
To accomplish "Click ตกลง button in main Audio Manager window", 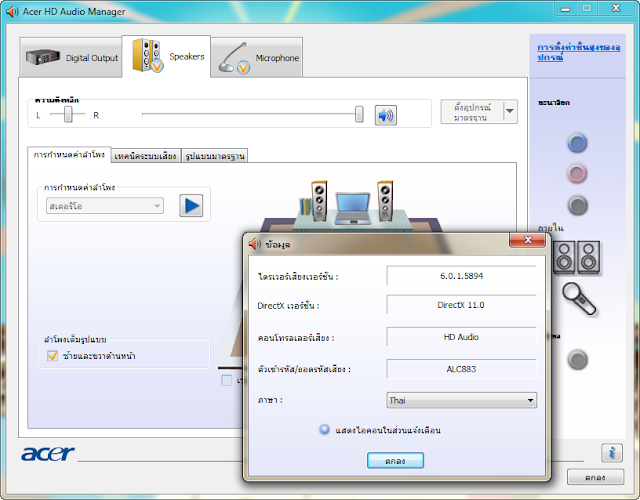I will 595,477.
